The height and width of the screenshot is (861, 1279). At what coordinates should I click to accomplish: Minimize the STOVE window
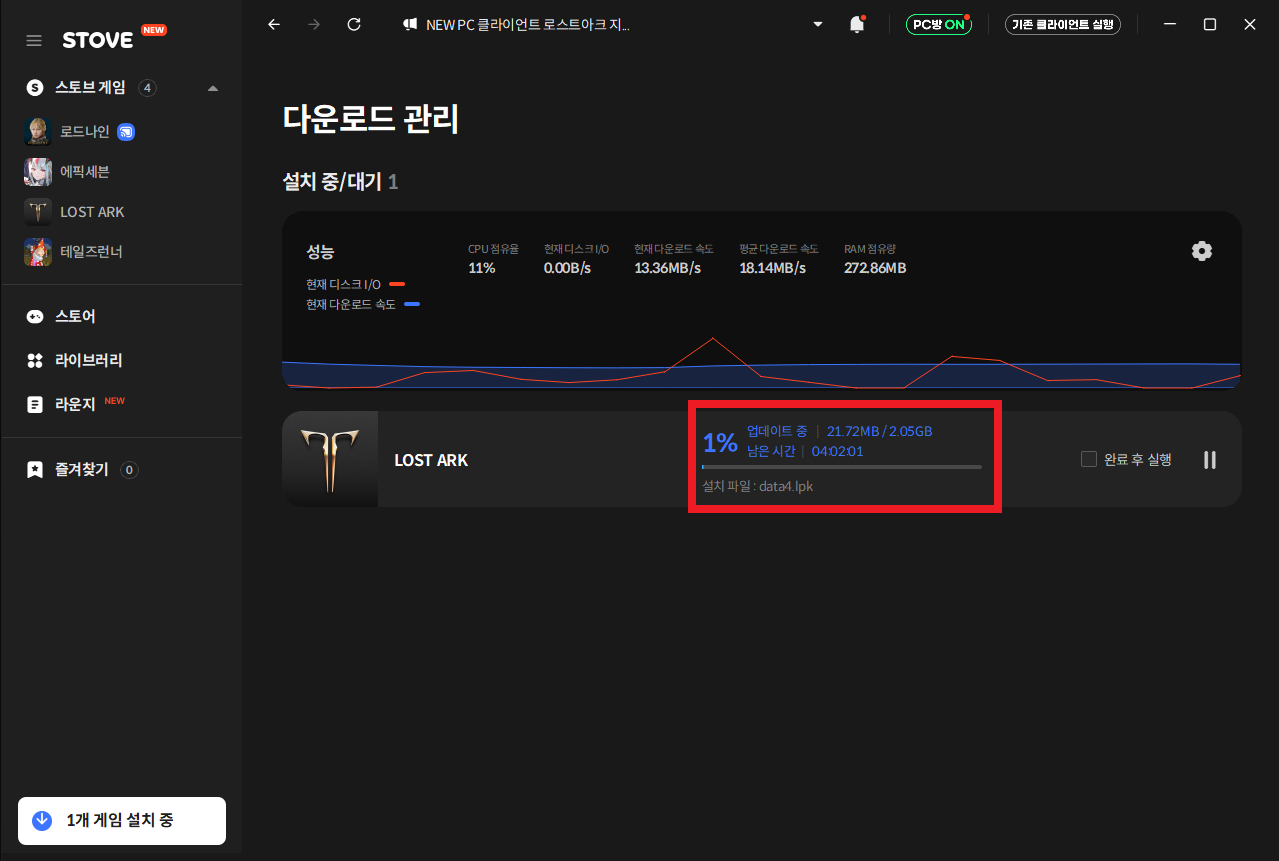1170,24
